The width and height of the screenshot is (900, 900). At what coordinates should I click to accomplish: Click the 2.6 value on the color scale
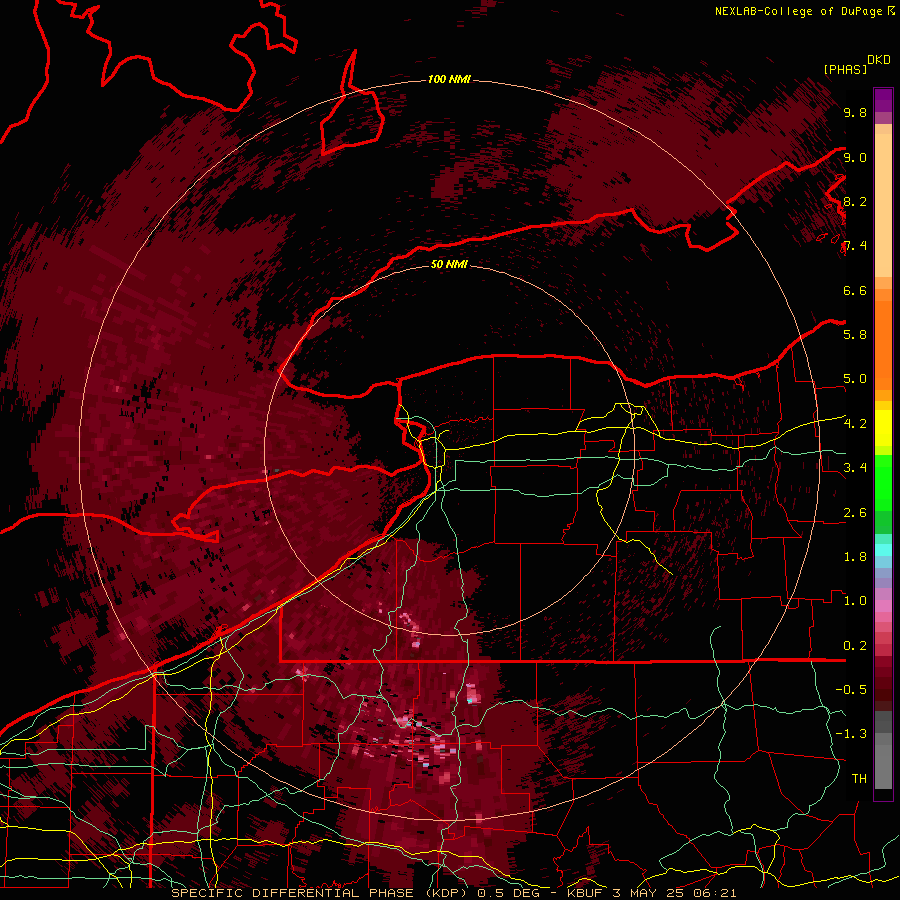(x=855, y=512)
